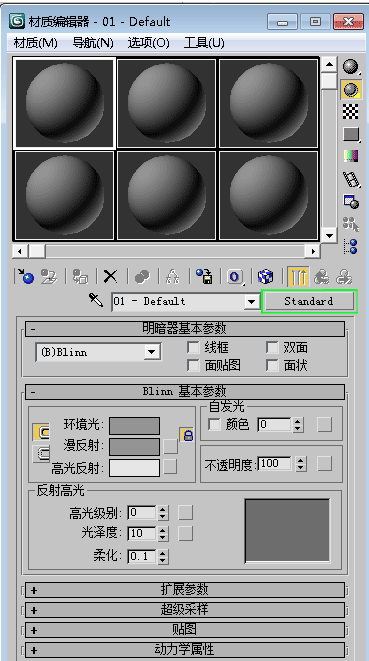Screen dimensions: 369x661
Task: Click the map button beside 不透明度
Action: (325, 464)
